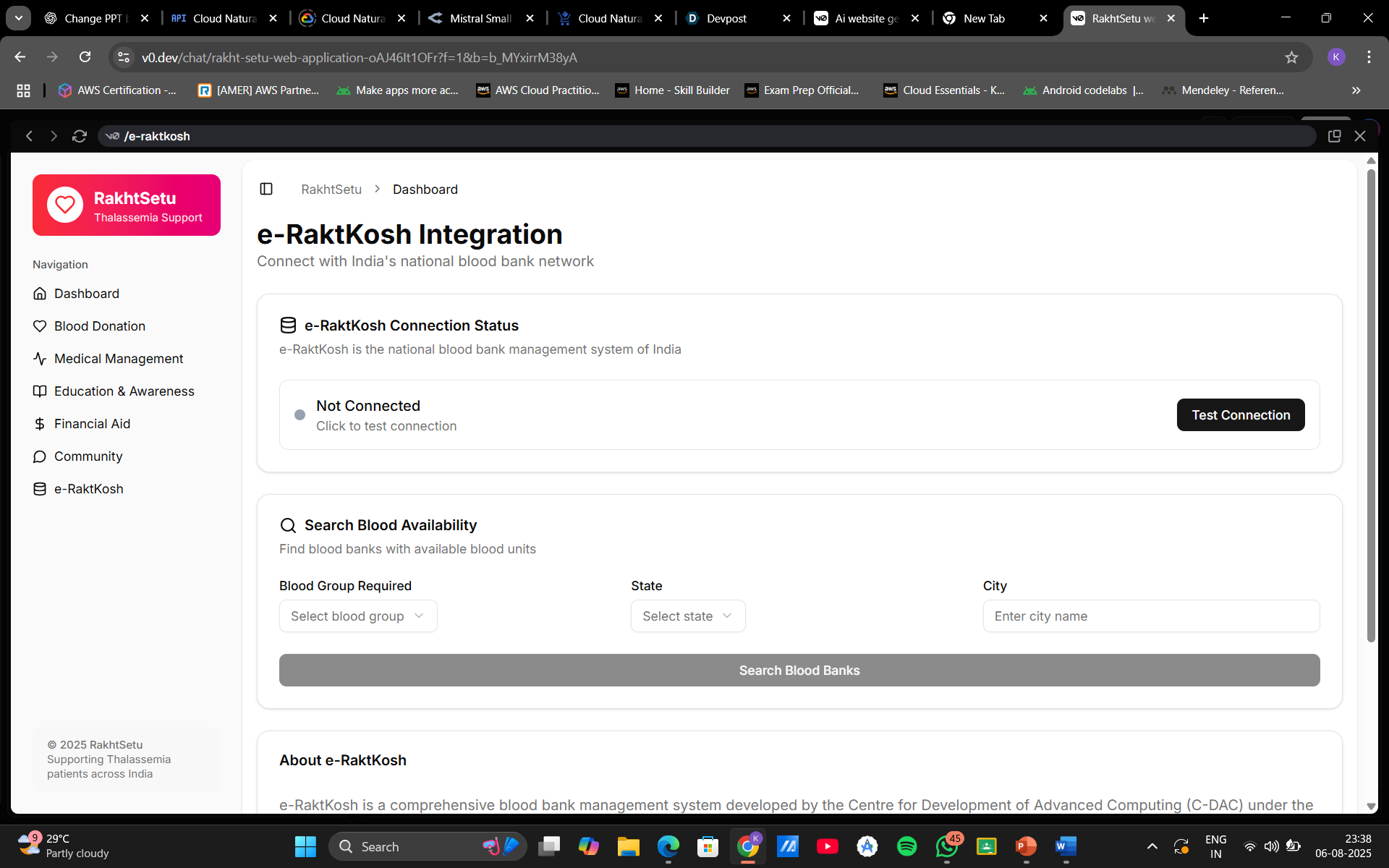Viewport: 1389px width, 868px height.
Task: Select Financial Aid navigation item
Action: (92, 424)
